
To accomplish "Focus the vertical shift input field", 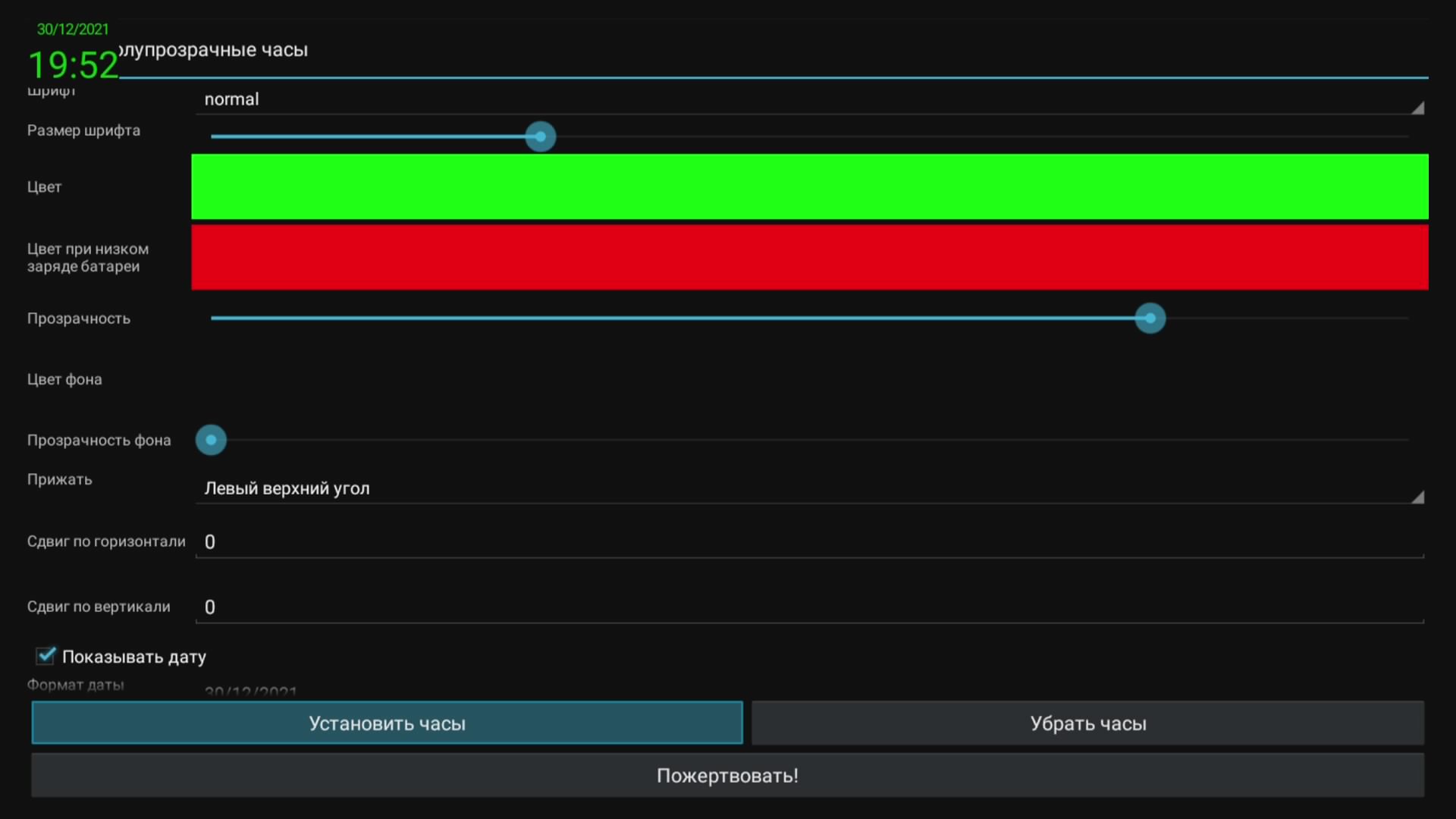I will point(810,607).
